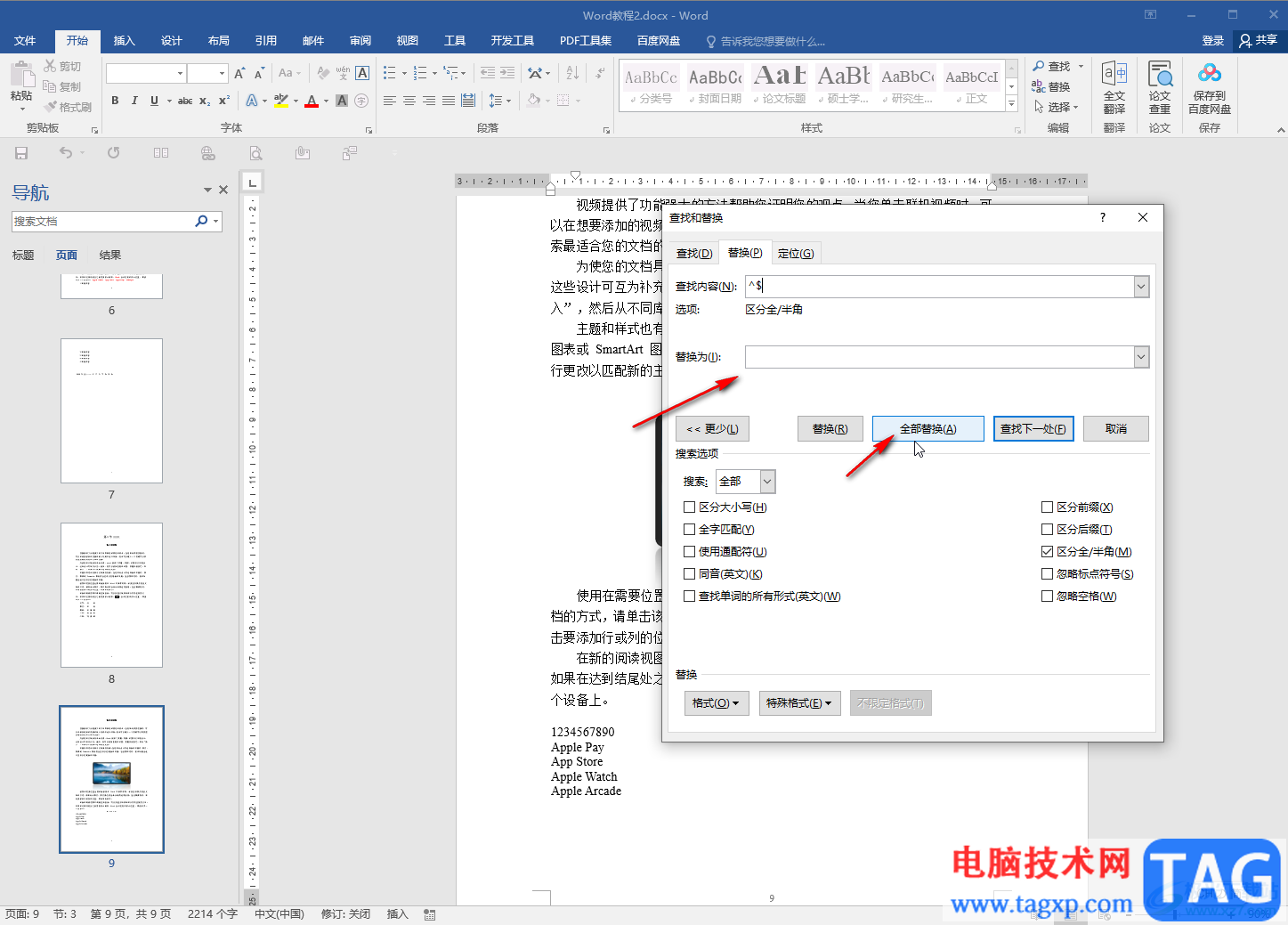Screen dimensions: 1288x925
Task: Click the Less button to collapse options
Action: point(712,429)
